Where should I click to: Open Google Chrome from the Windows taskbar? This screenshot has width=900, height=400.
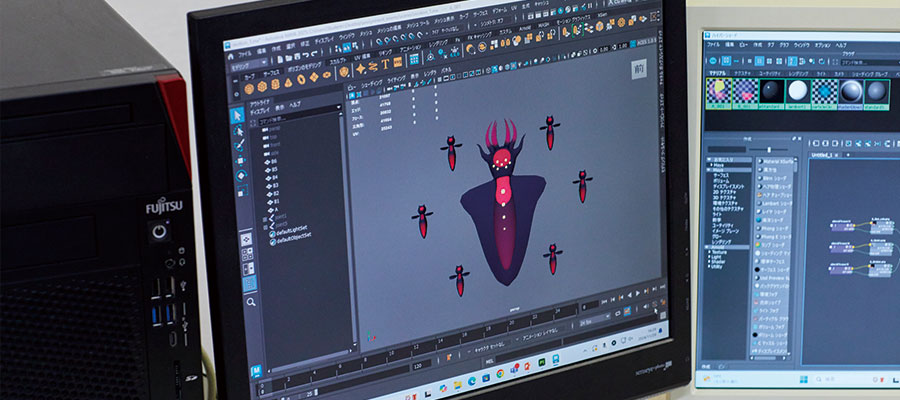click(x=500, y=372)
